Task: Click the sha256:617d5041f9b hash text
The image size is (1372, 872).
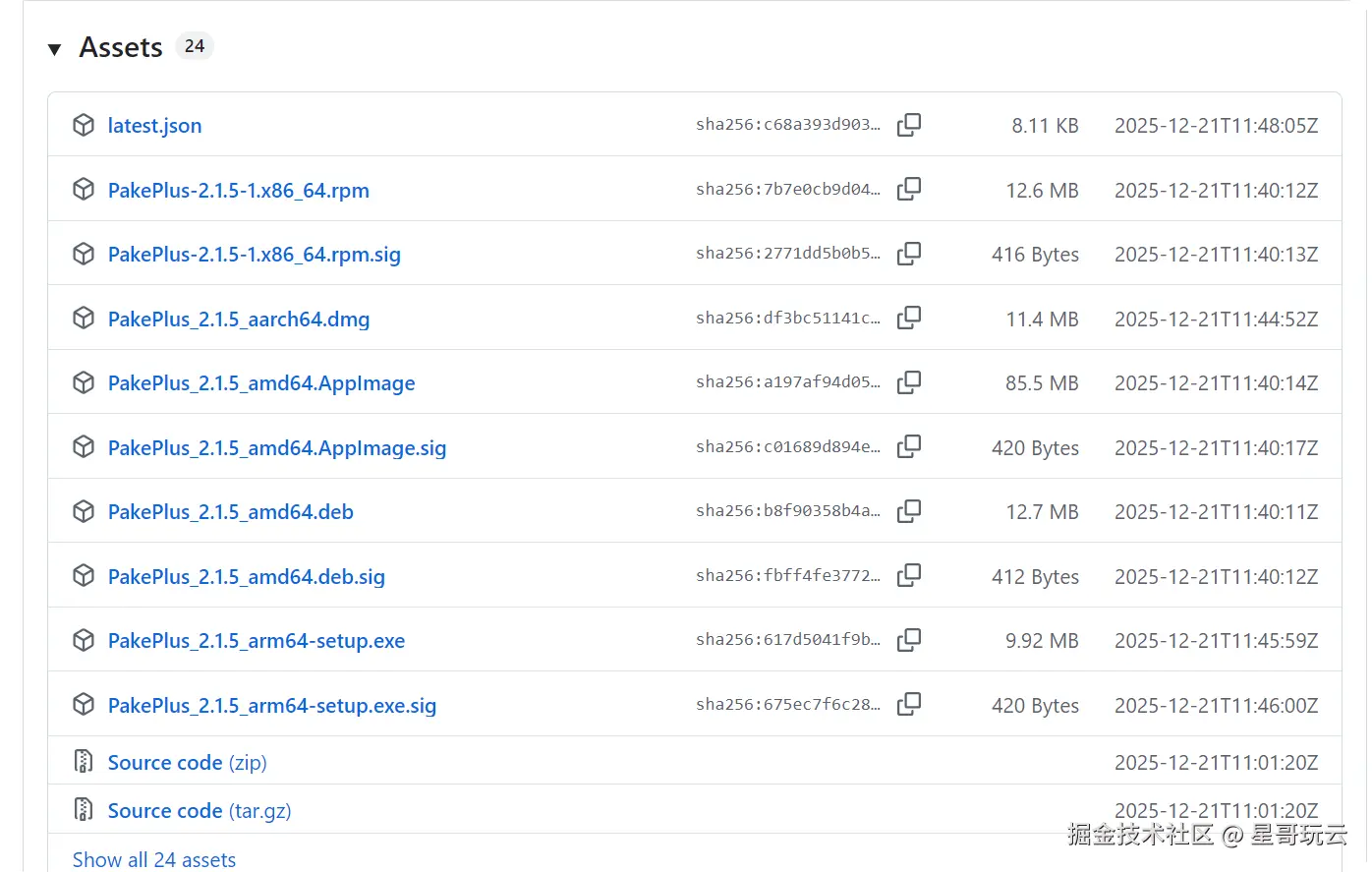Action: tap(788, 640)
